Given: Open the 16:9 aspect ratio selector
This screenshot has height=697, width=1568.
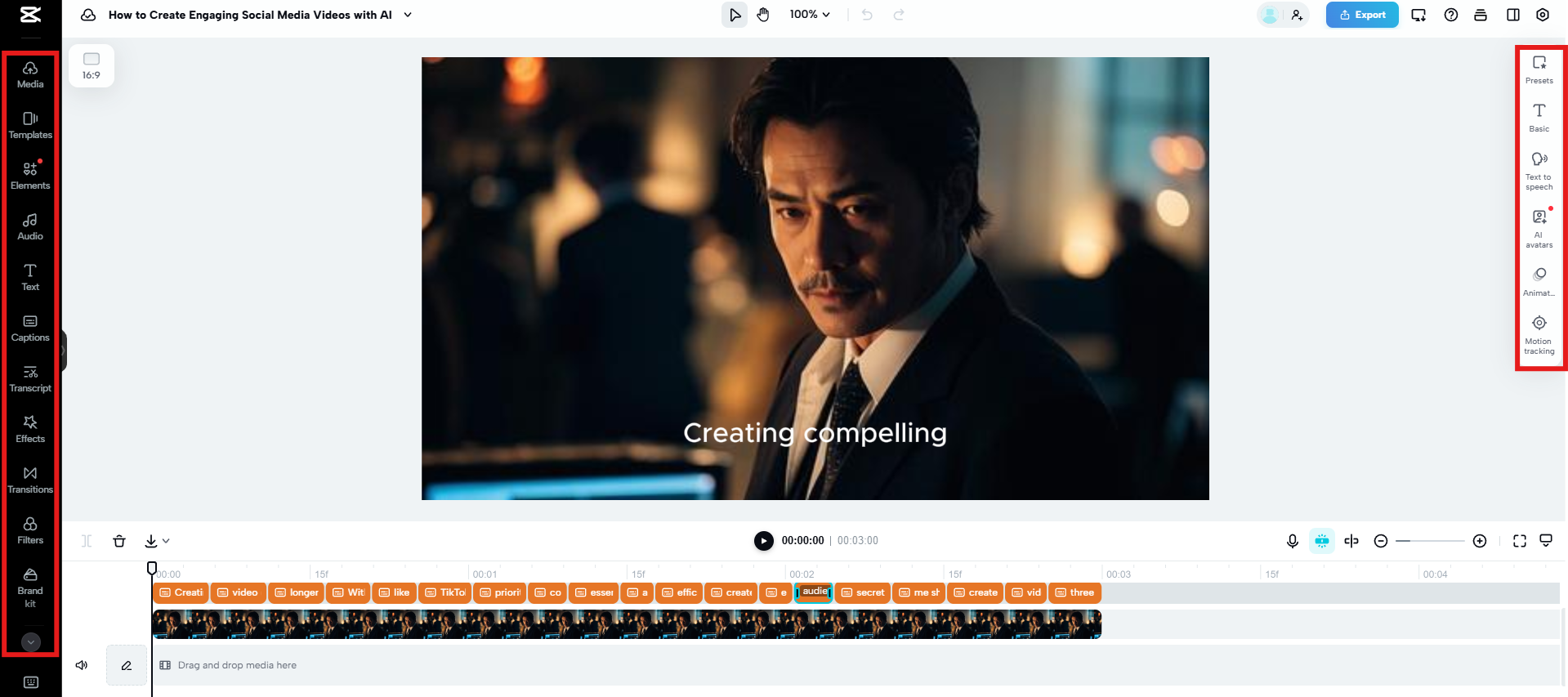Looking at the screenshot, I should [92, 65].
